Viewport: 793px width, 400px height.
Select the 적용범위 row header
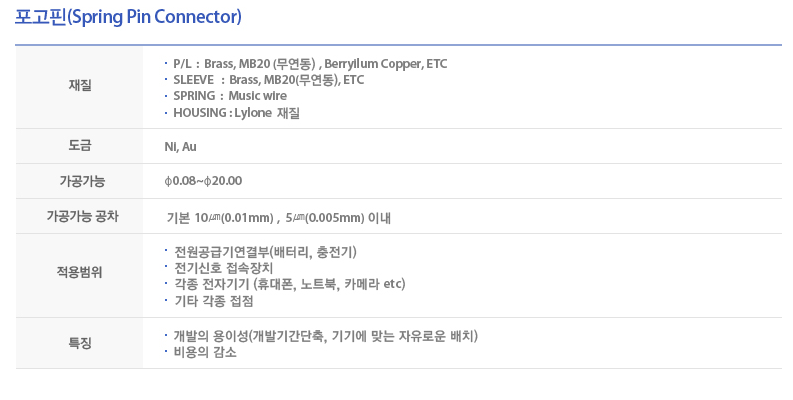(80, 273)
